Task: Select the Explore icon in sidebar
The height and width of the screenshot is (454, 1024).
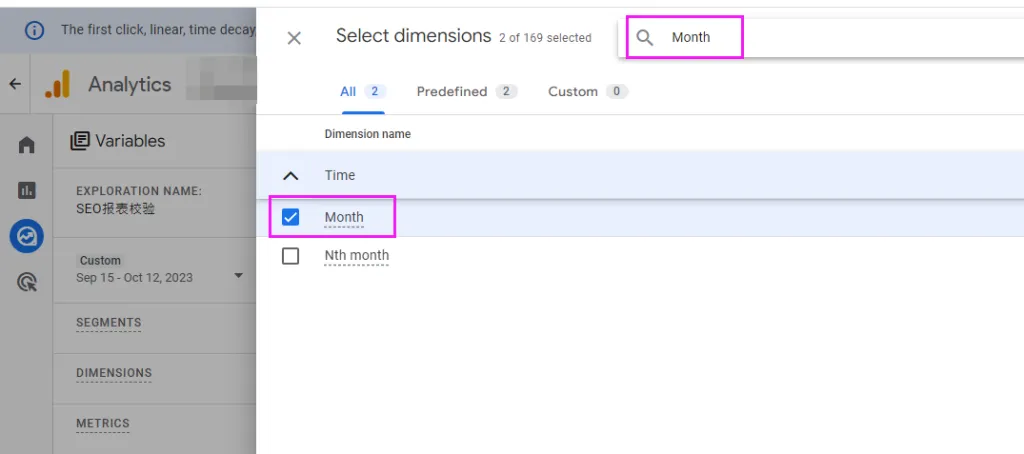Action: [26, 236]
